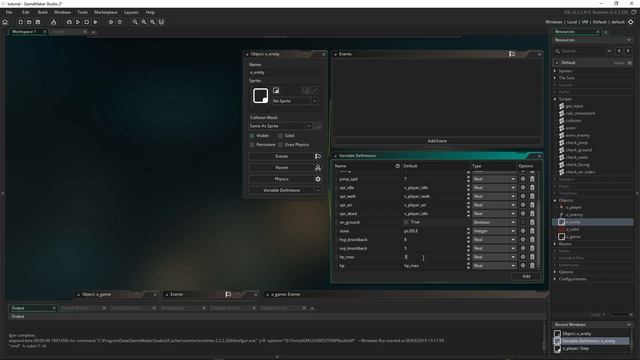This screenshot has height=360, width=640.
Task: Open target settings icon at top right
Action: coord(631,22)
